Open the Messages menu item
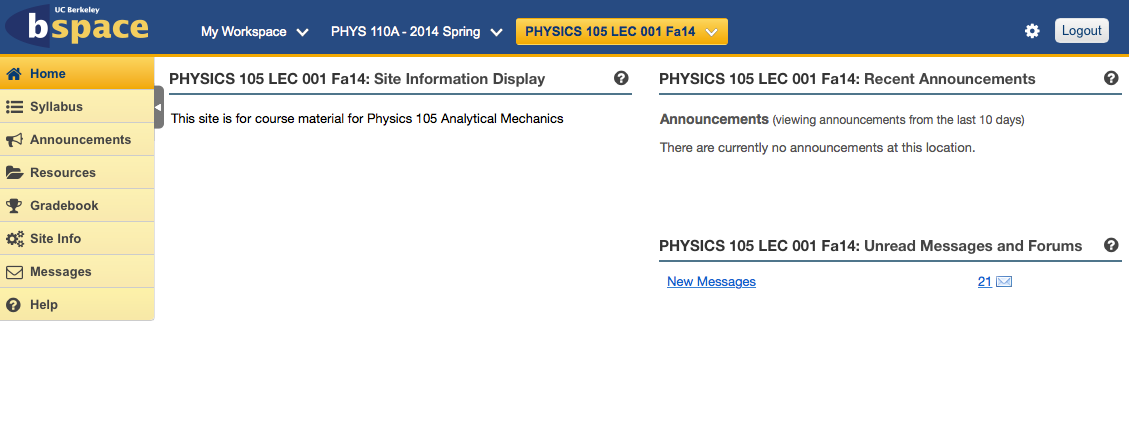 pyautogui.click(x=60, y=272)
